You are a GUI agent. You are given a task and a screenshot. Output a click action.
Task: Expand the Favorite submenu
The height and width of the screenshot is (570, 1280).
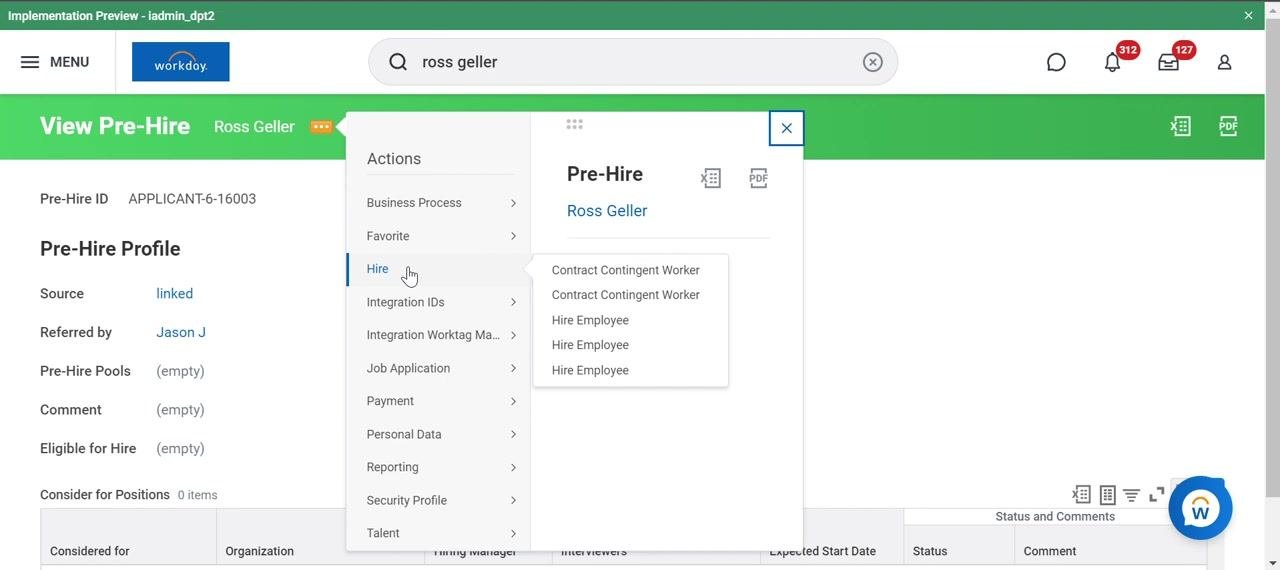click(x=440, y=236)
